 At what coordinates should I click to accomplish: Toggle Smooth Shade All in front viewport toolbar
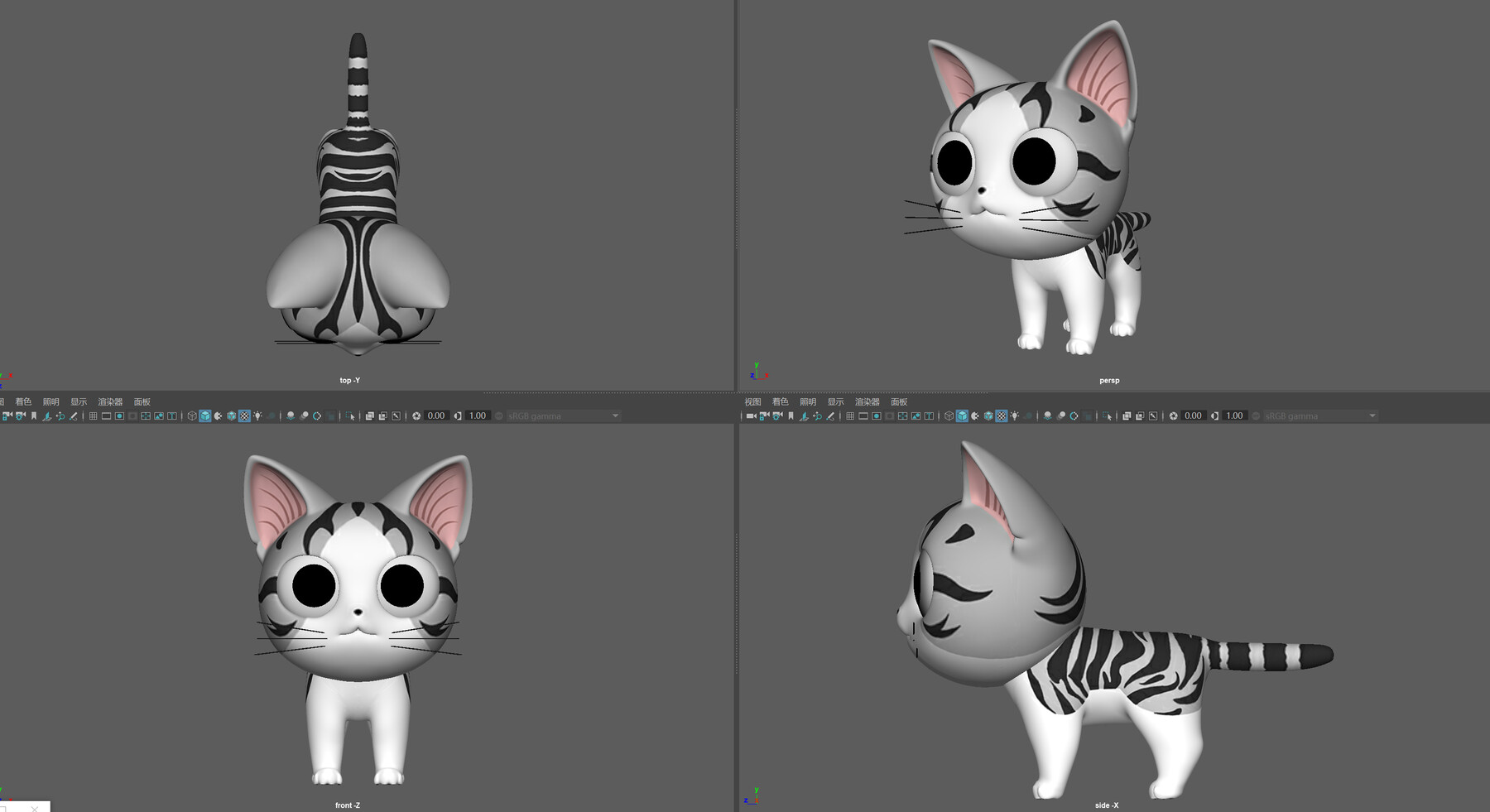(x=204, y=416)
